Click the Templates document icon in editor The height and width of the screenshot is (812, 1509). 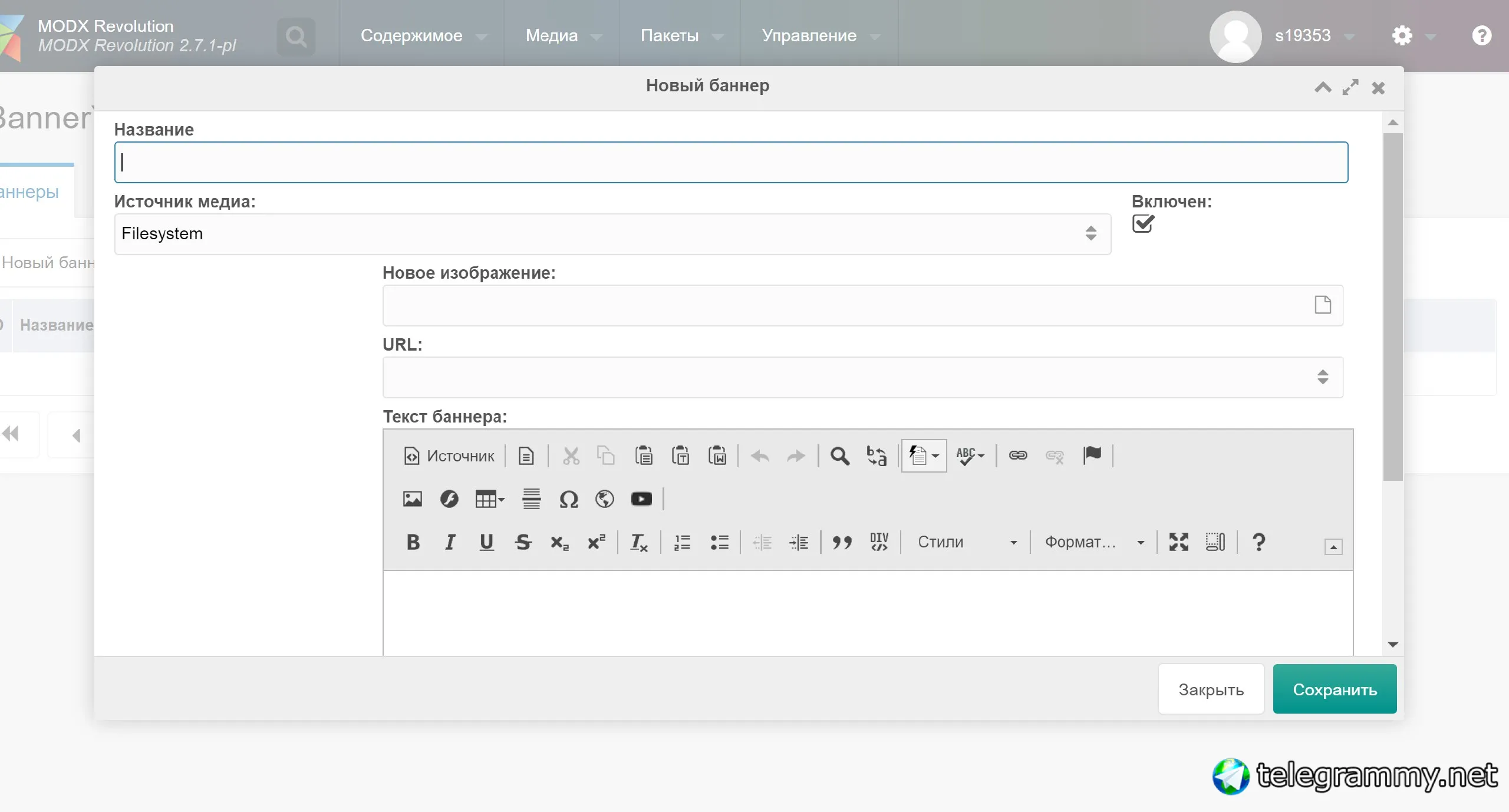click(x=526, y=455)
